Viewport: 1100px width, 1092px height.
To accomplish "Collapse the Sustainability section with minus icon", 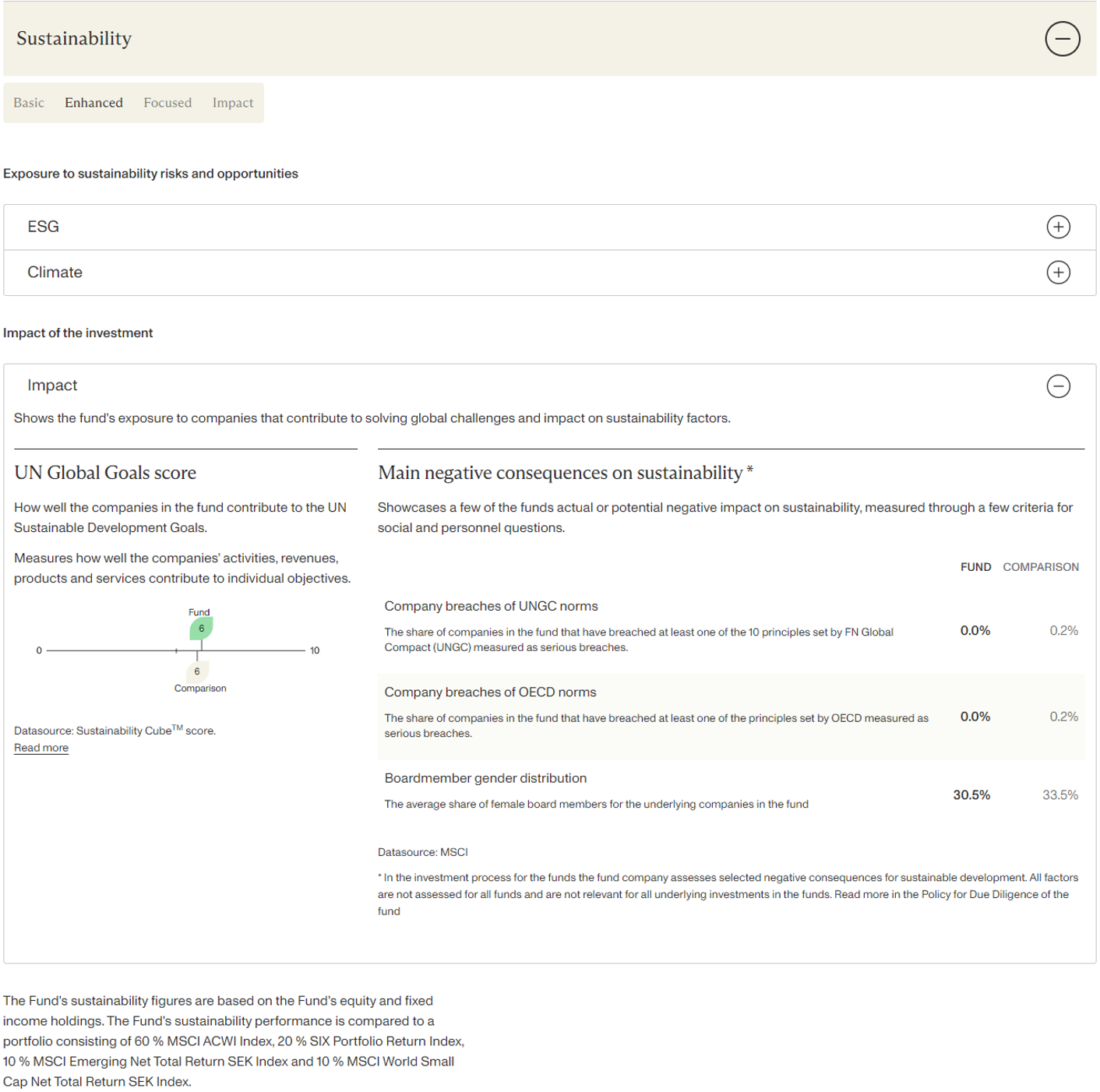I will pos(1062,39).
